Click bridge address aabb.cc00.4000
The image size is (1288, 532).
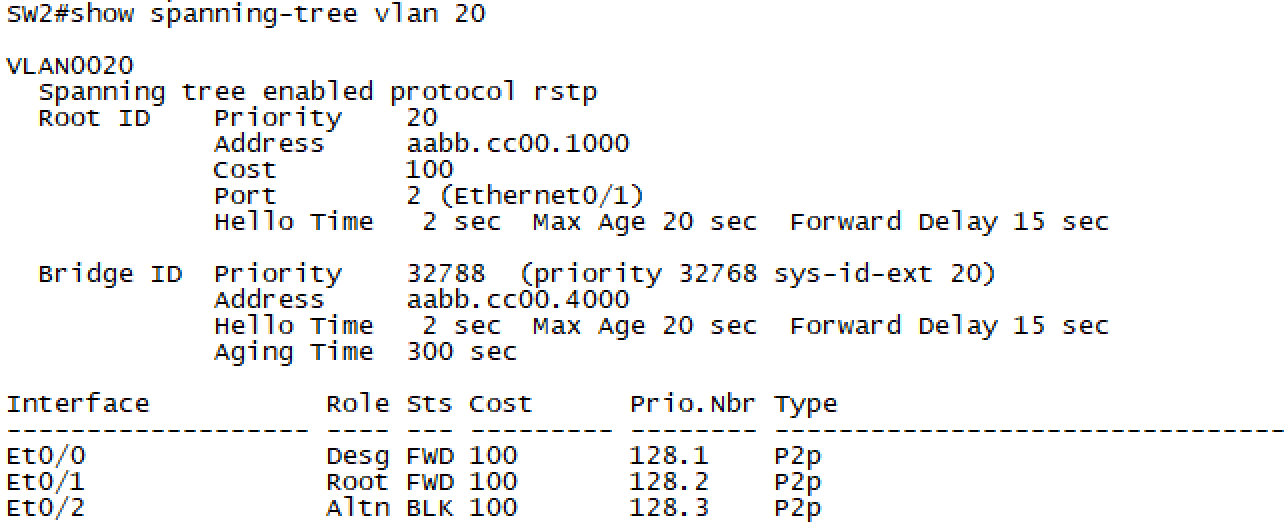[517, 300]
